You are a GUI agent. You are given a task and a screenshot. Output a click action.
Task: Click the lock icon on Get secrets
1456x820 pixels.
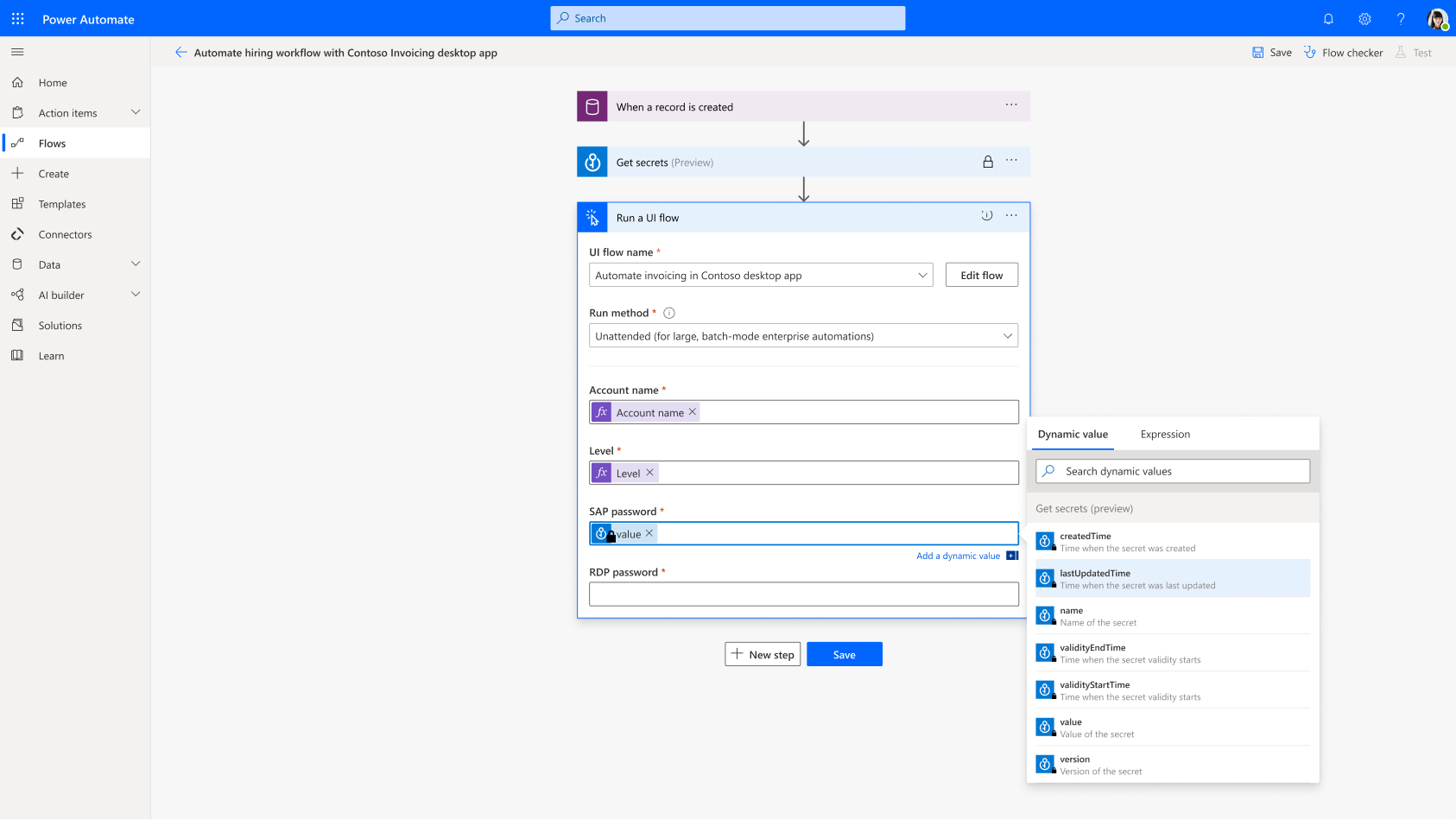tap(988, 161)
